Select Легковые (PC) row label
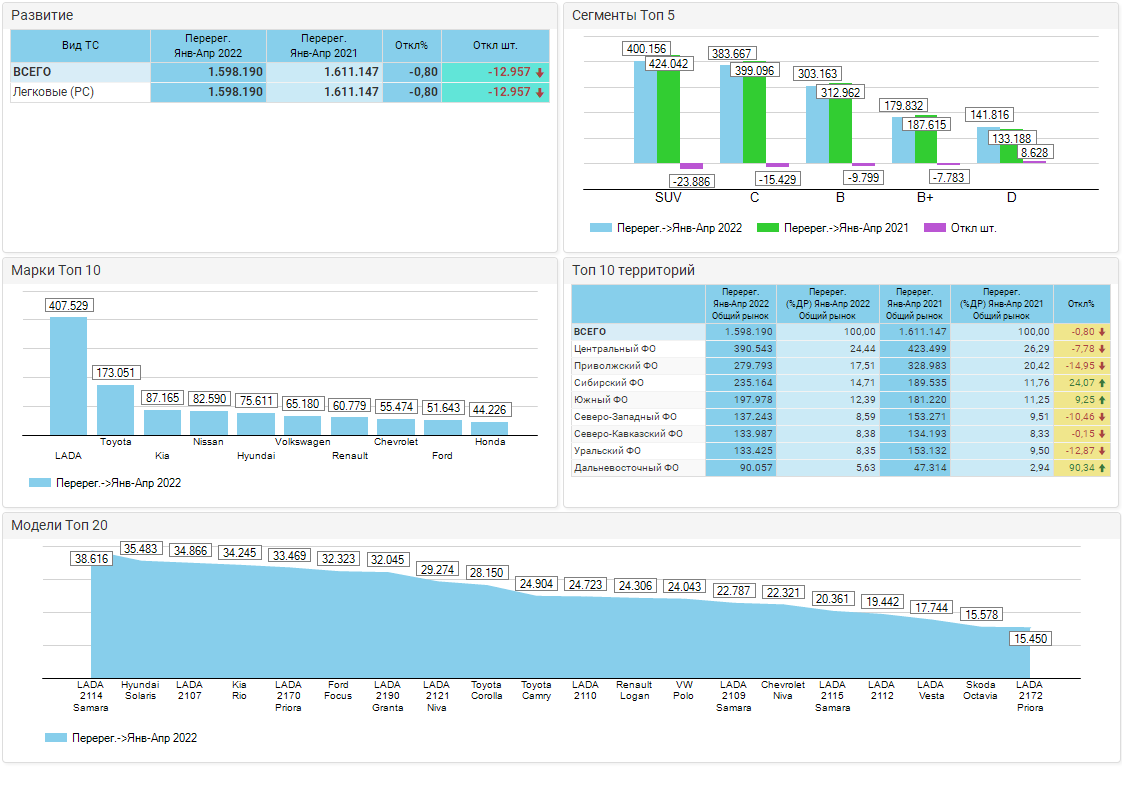The height and width of the screenshot is (793, 1122). (53, 92)
